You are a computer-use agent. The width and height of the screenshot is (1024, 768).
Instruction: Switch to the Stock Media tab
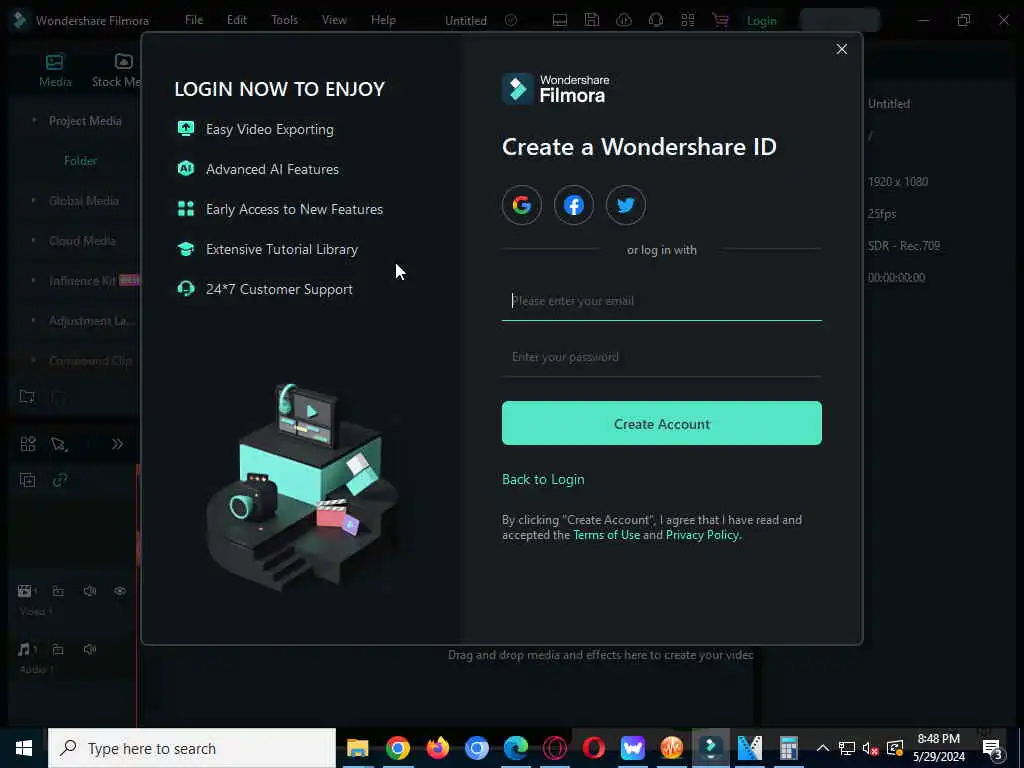[x=117, y=71]
